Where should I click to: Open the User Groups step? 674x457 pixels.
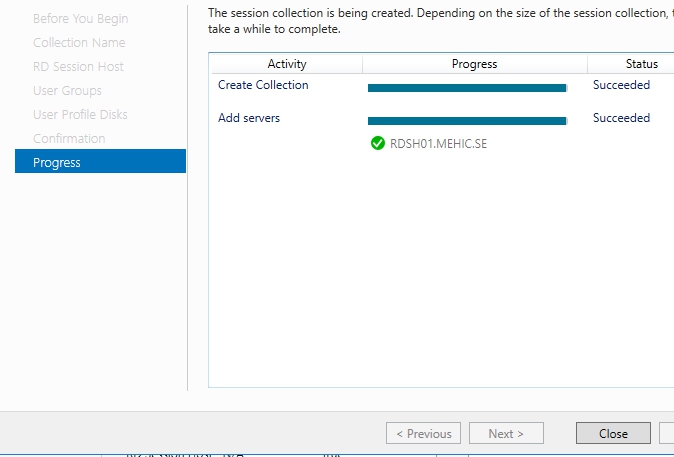(x=67, y=91)
